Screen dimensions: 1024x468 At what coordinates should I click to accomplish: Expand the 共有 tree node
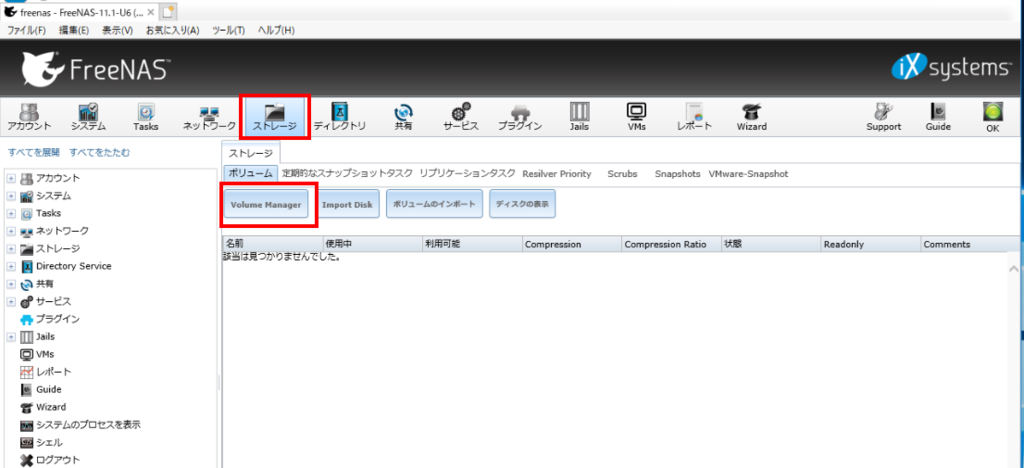click(x=11, y=284)
